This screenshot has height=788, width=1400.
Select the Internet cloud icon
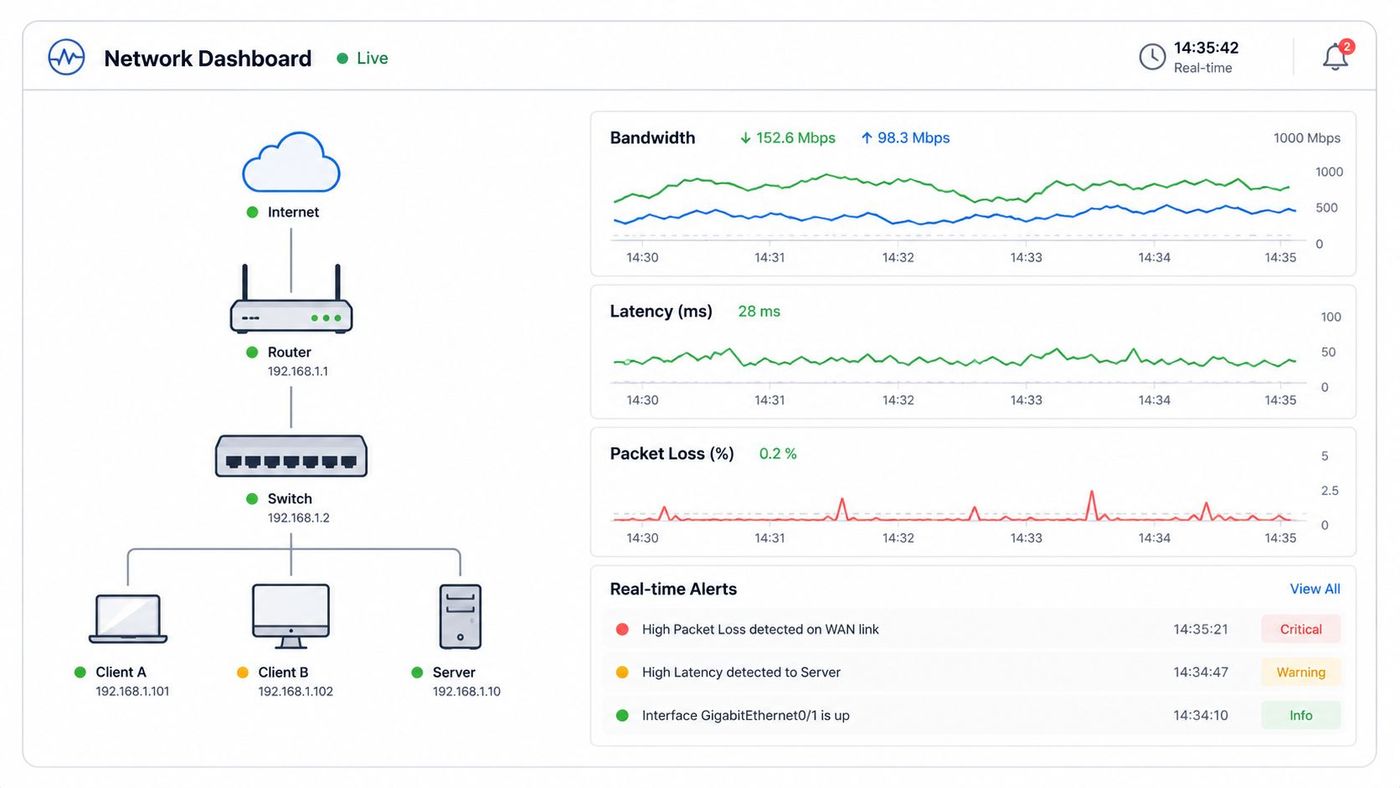[x=291, y=162]
